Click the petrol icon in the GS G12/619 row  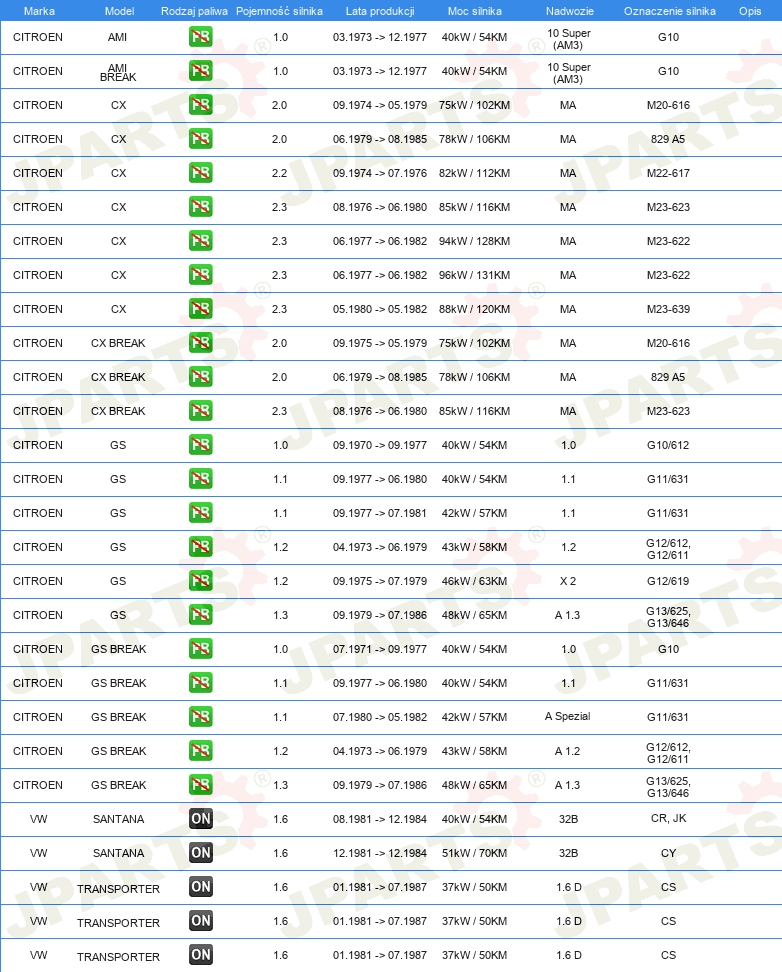point(200,581)
